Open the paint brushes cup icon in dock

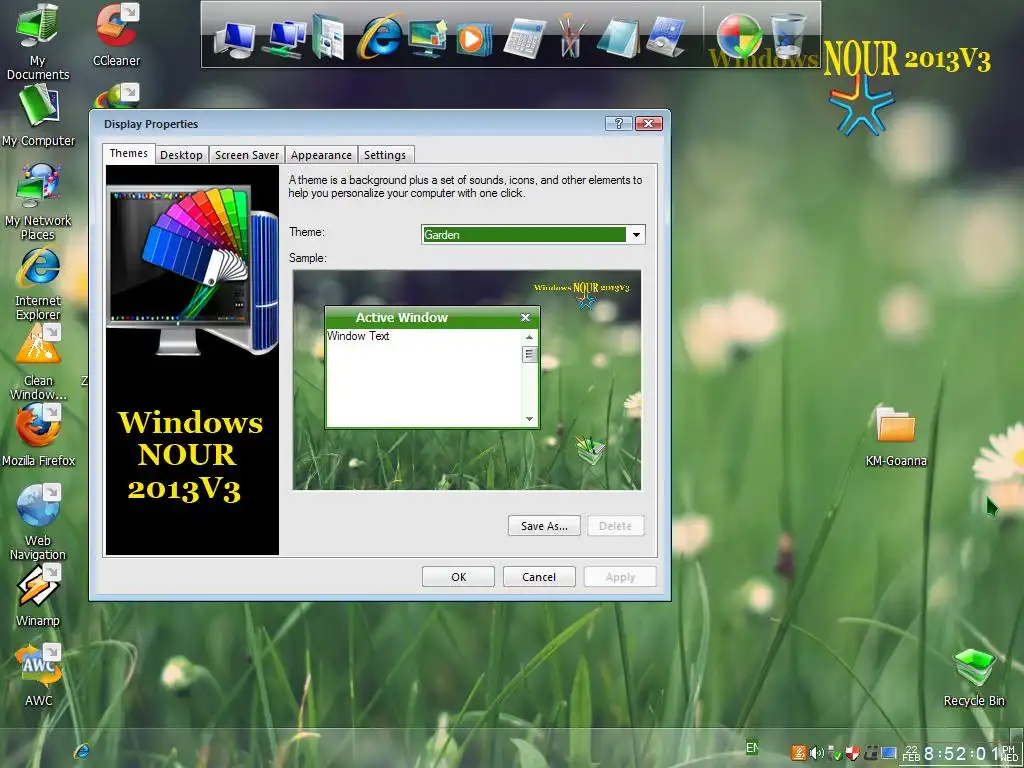(x=571, y=36)
